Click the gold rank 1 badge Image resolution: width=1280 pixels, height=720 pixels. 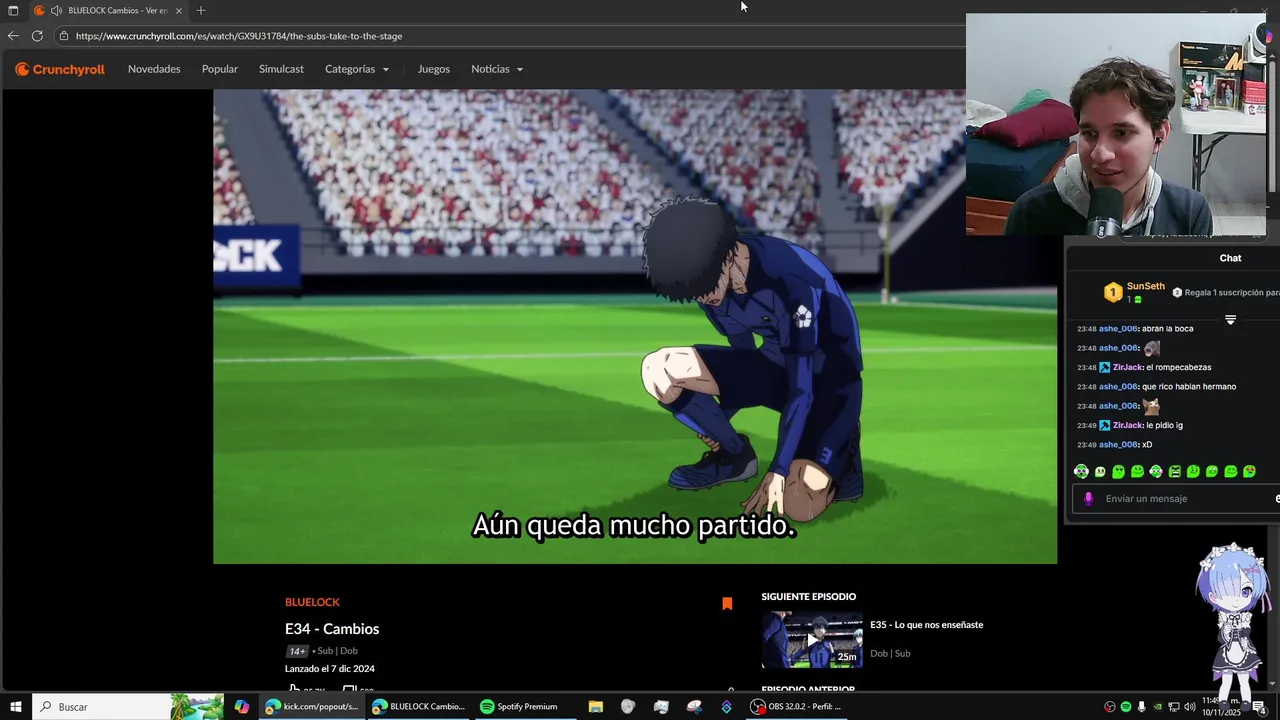[1113, 292]
